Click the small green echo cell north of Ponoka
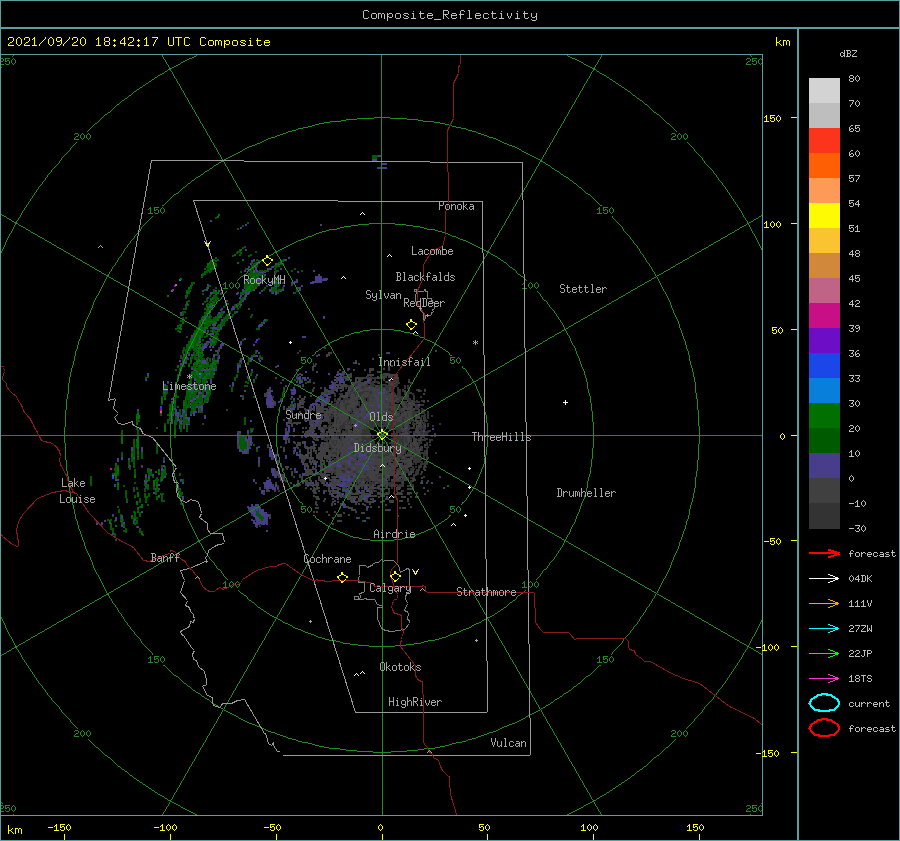Viewport: 900px width, 841px height. pos(377,157)
